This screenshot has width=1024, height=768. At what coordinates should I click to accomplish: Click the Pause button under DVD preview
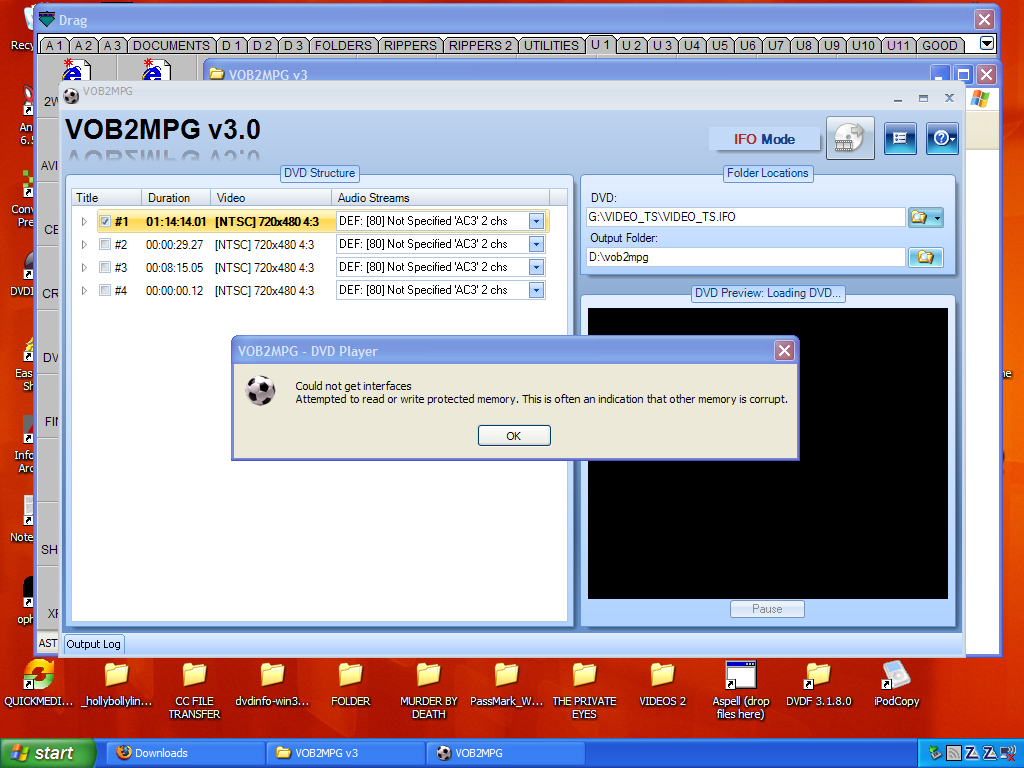click(767, 609)
